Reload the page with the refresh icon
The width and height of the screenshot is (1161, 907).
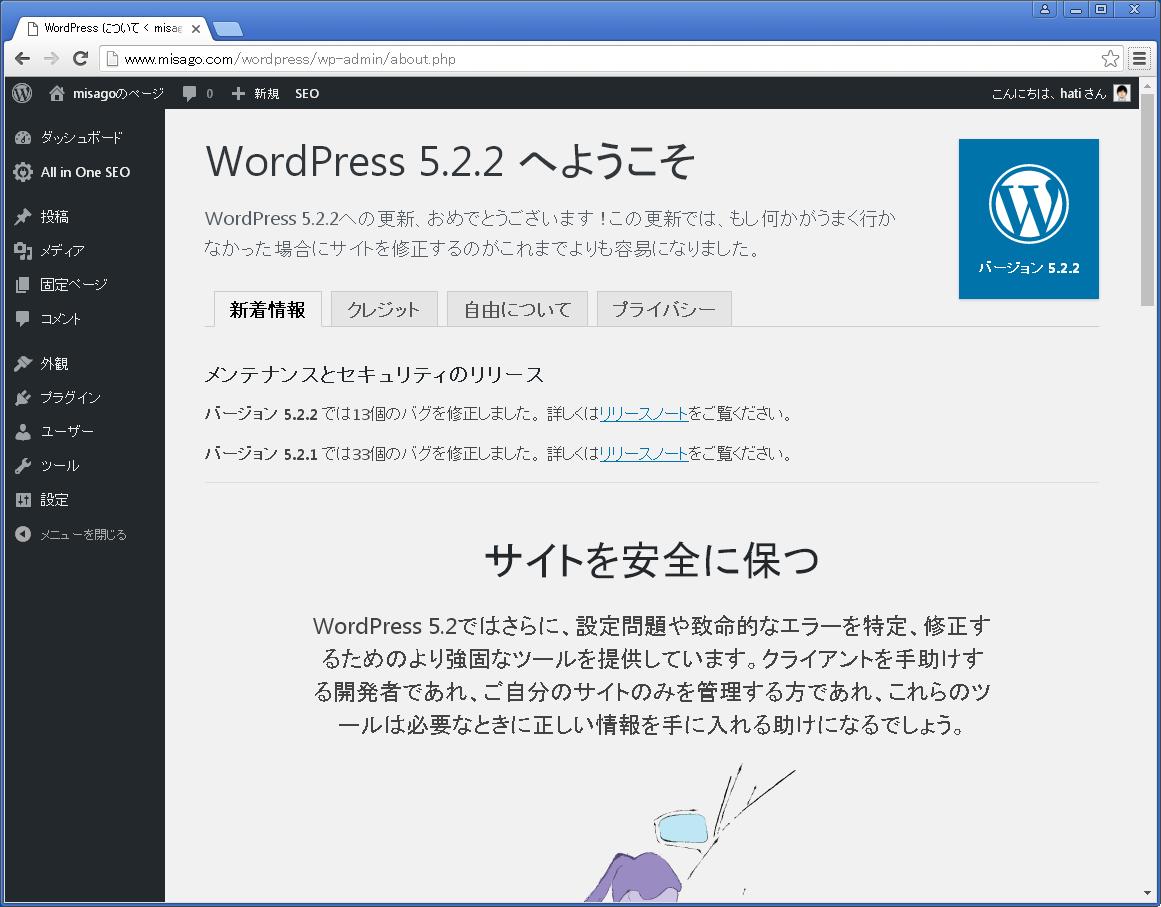pos(80,58)
